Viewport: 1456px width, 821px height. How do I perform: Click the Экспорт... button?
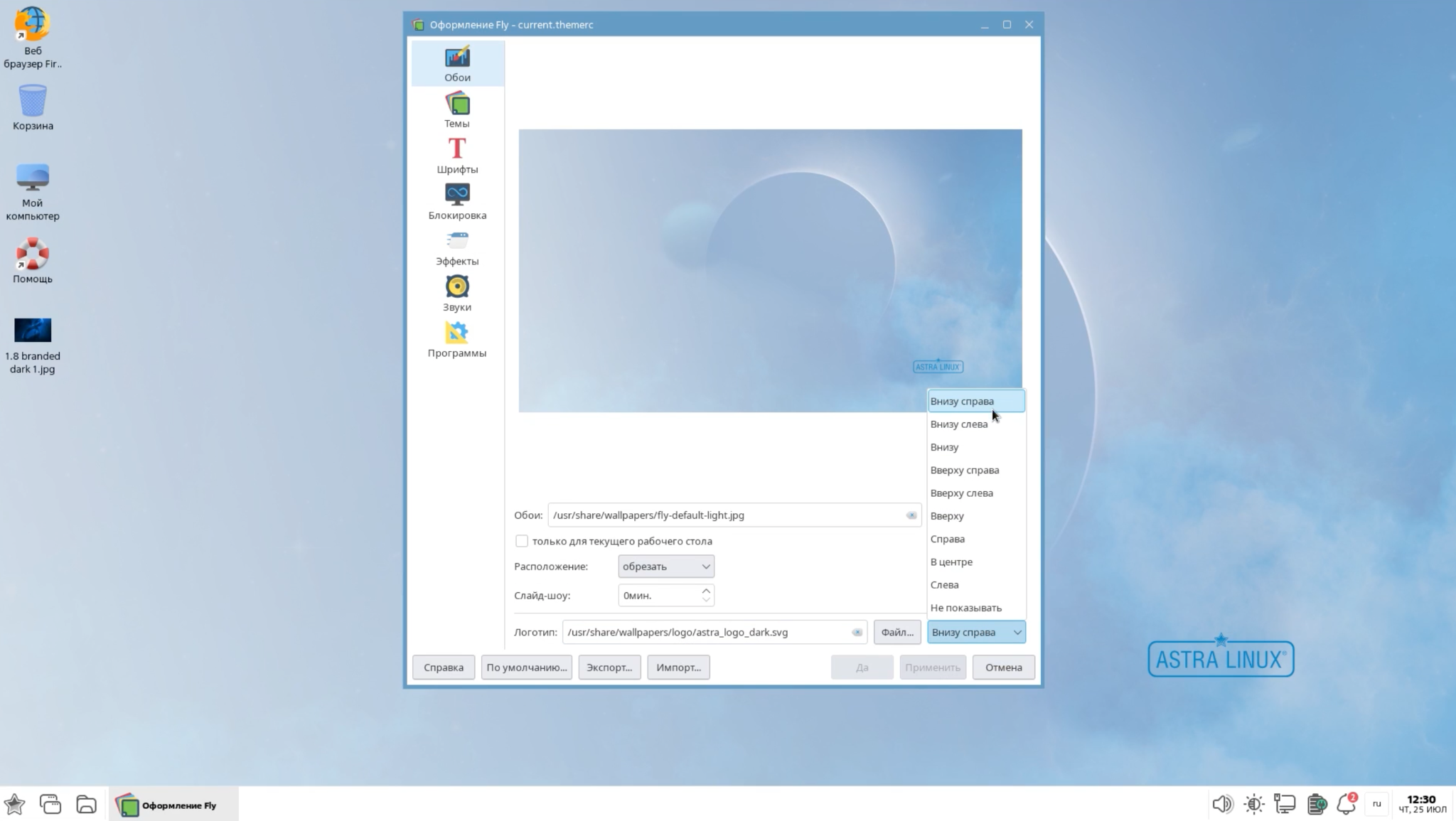(609, 667)
